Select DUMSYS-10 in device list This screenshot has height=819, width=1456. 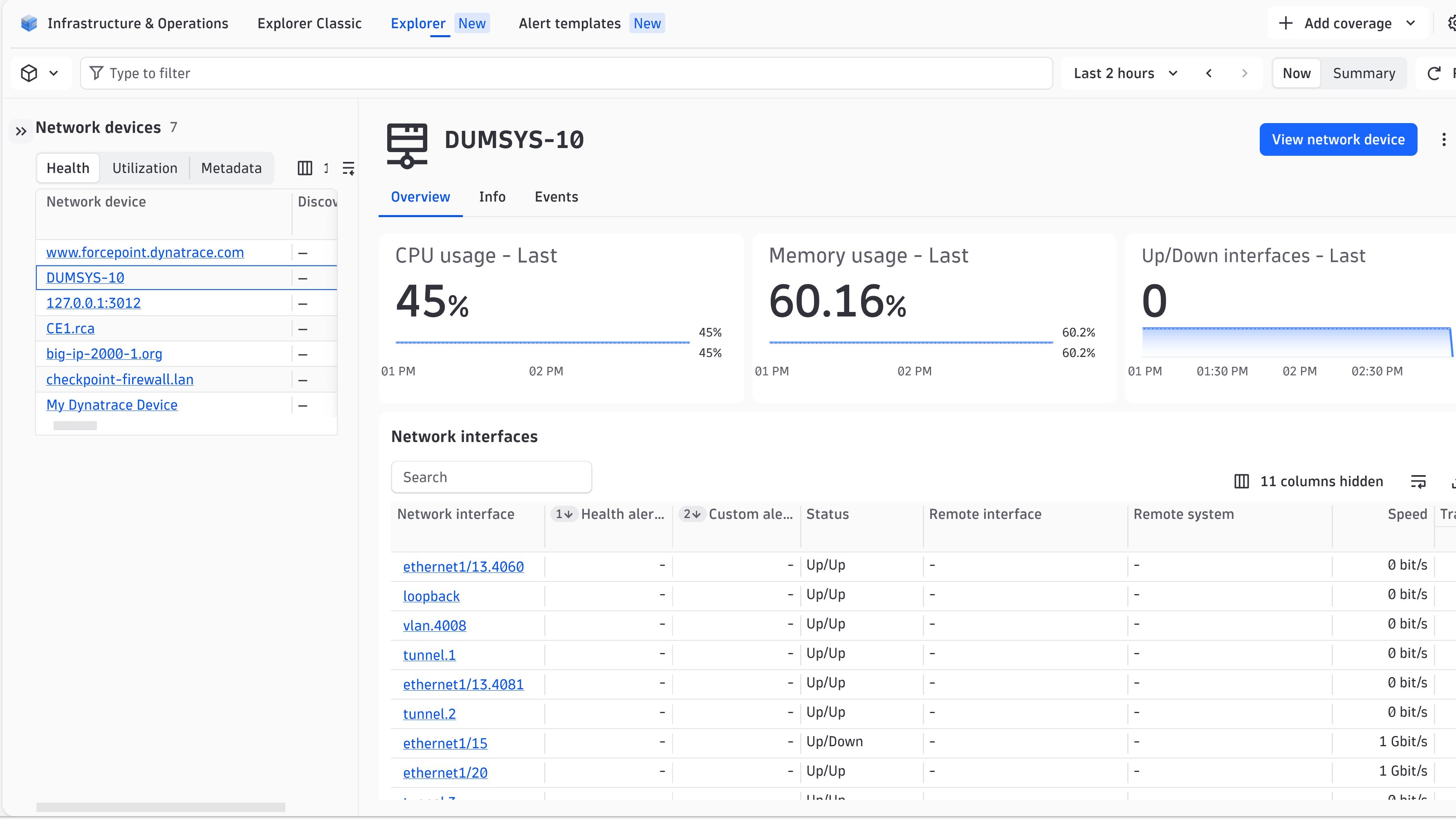(85, 278)
